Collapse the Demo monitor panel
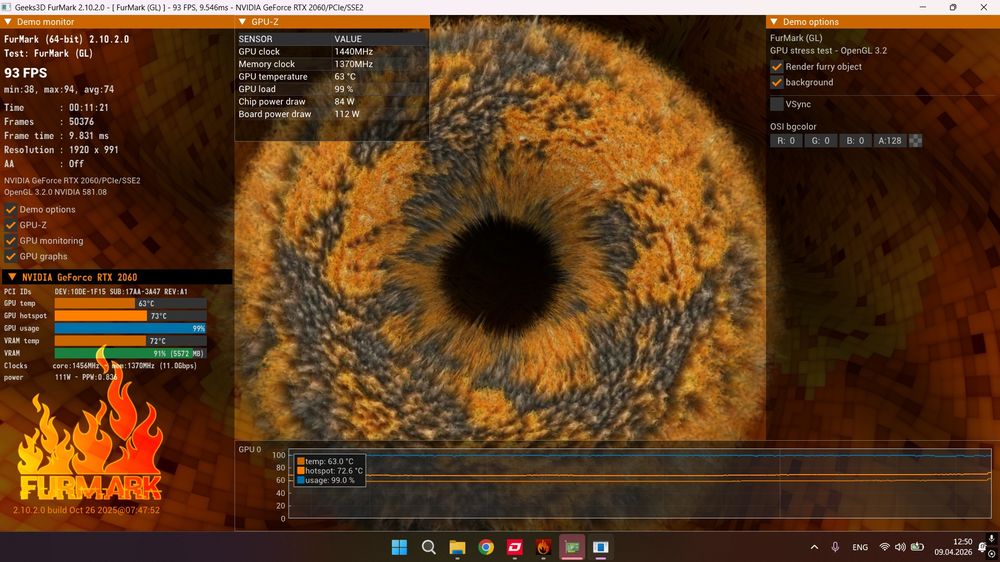This screenshot has height=562, width=1000. pos(8,22)
